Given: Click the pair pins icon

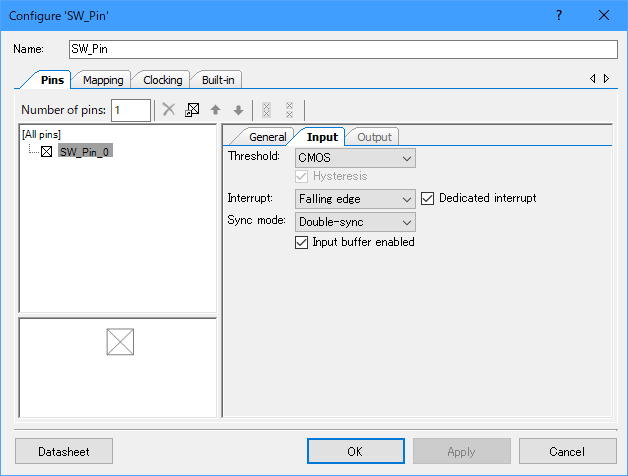Looking at the screenshot, I should point(265,110).
